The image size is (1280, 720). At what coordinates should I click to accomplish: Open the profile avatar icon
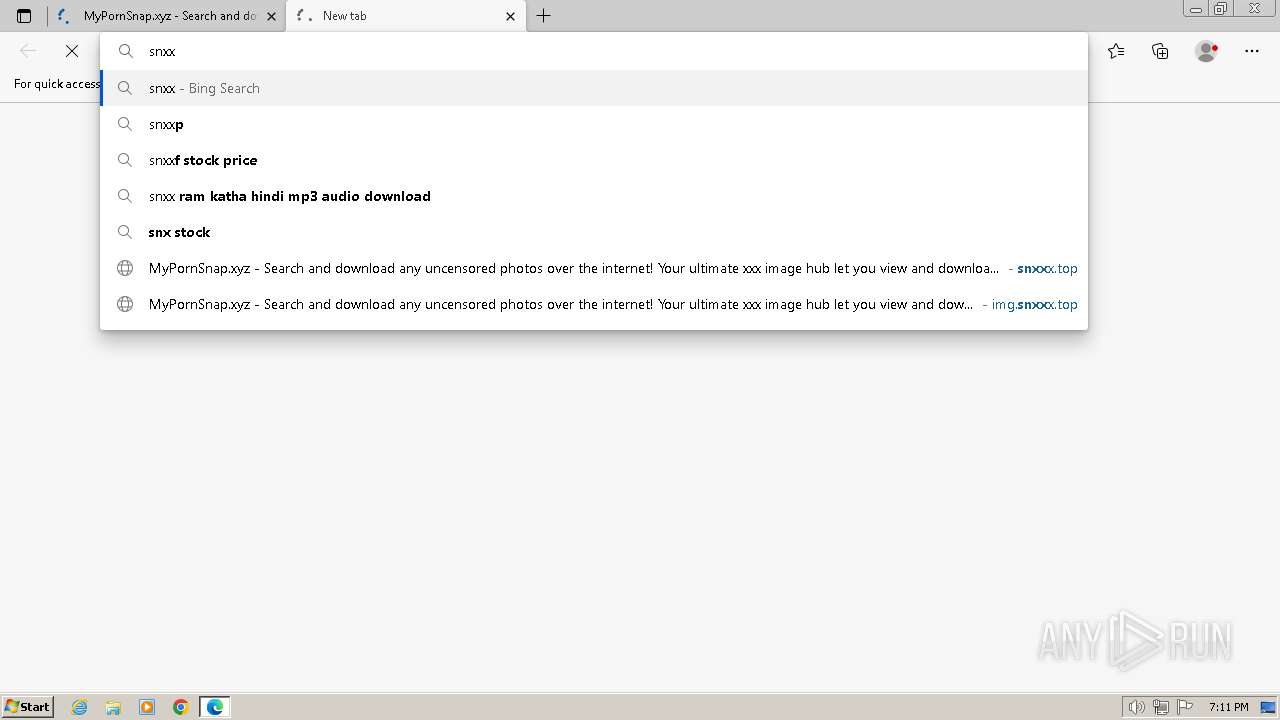point(1206,51)
